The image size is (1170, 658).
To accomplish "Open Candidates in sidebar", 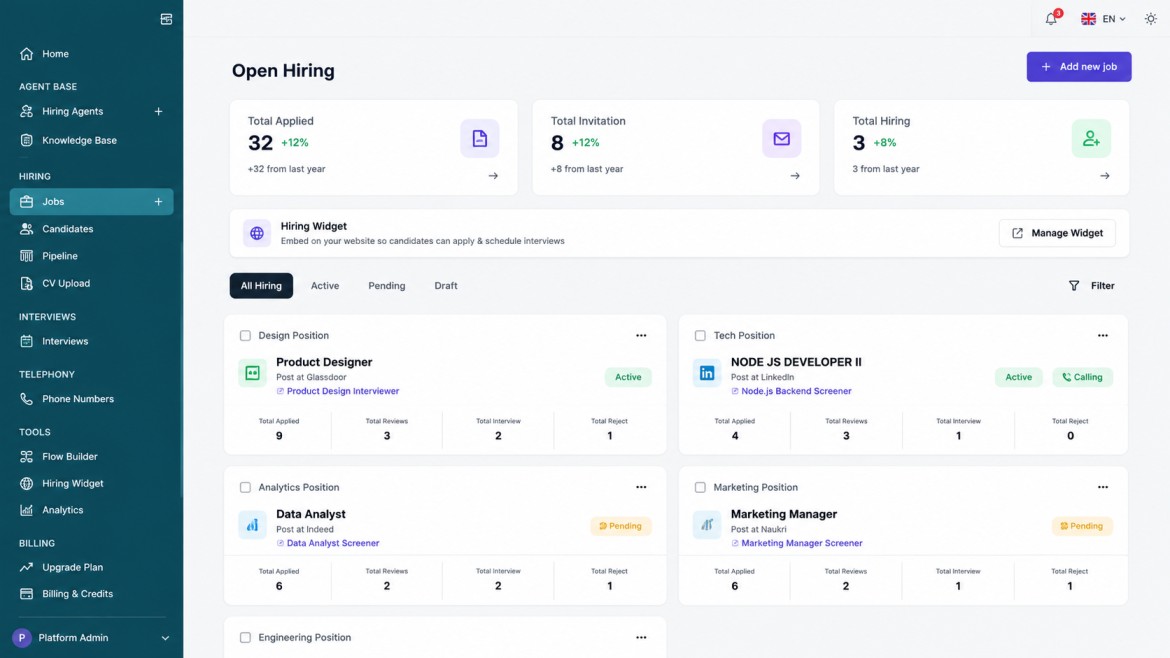I will click(x=91, y=229).
